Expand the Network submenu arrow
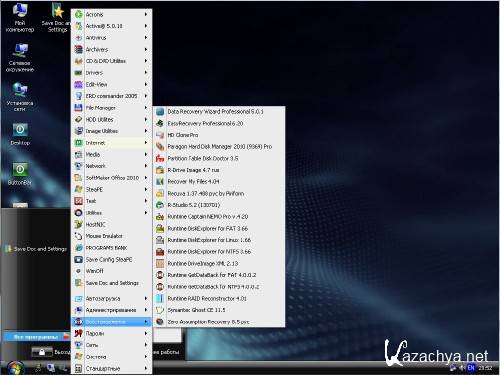Screen dimensions: 500x375 point(146,166)
